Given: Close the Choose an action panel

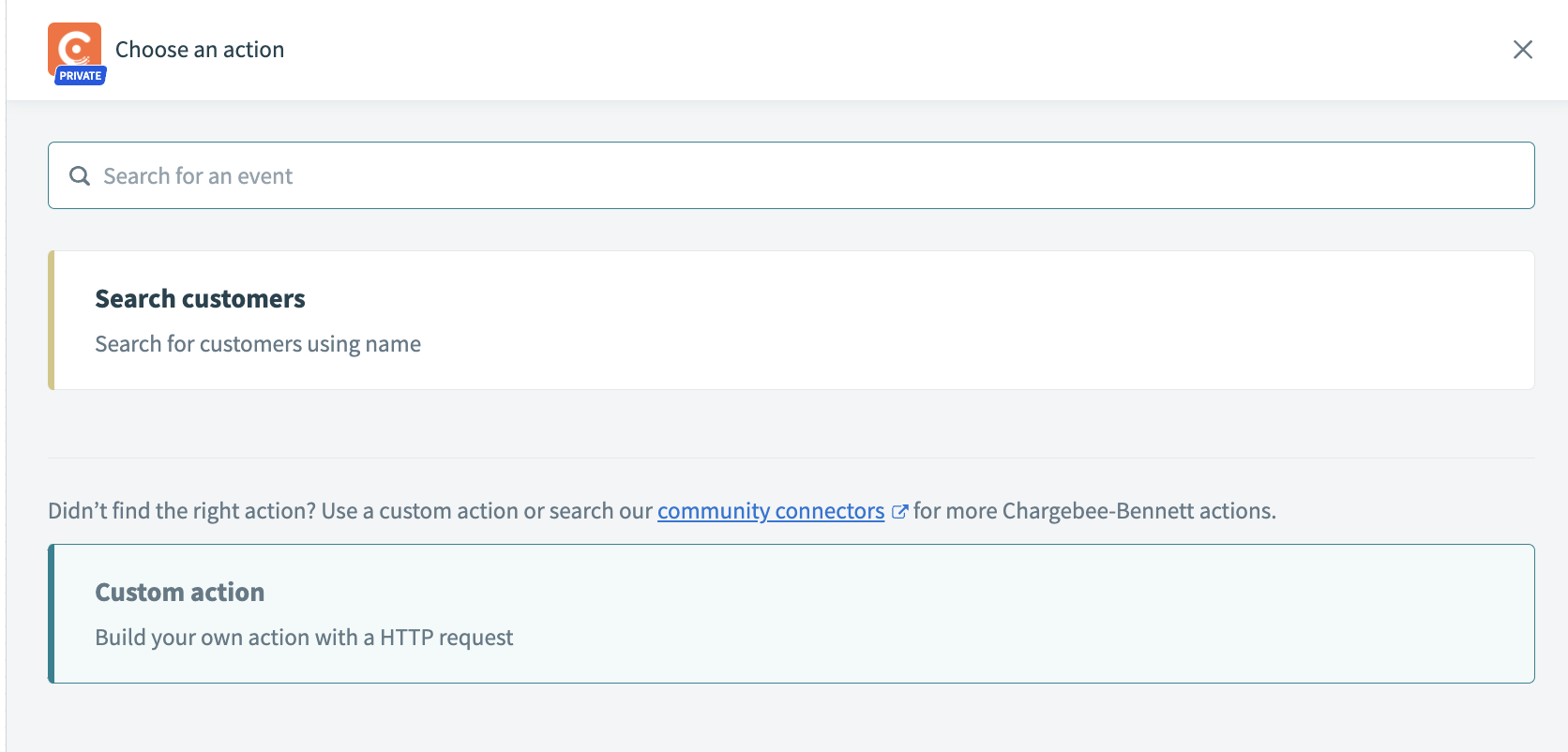Looking at the screenshot, I should click(x=1522, y=50).
